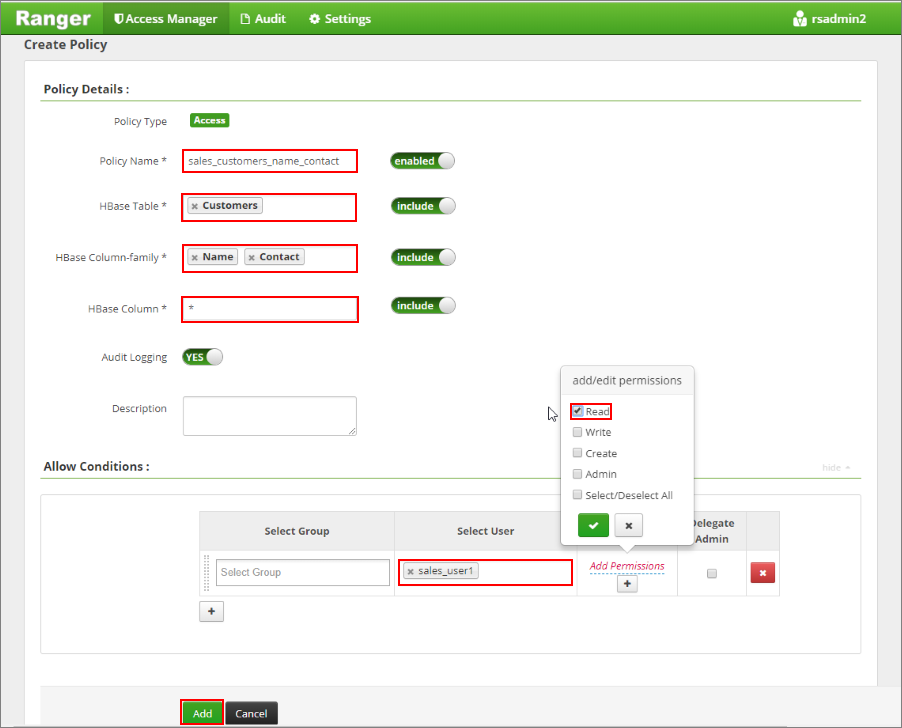
Task: Check the Write permission box
Action: (577, 432)
